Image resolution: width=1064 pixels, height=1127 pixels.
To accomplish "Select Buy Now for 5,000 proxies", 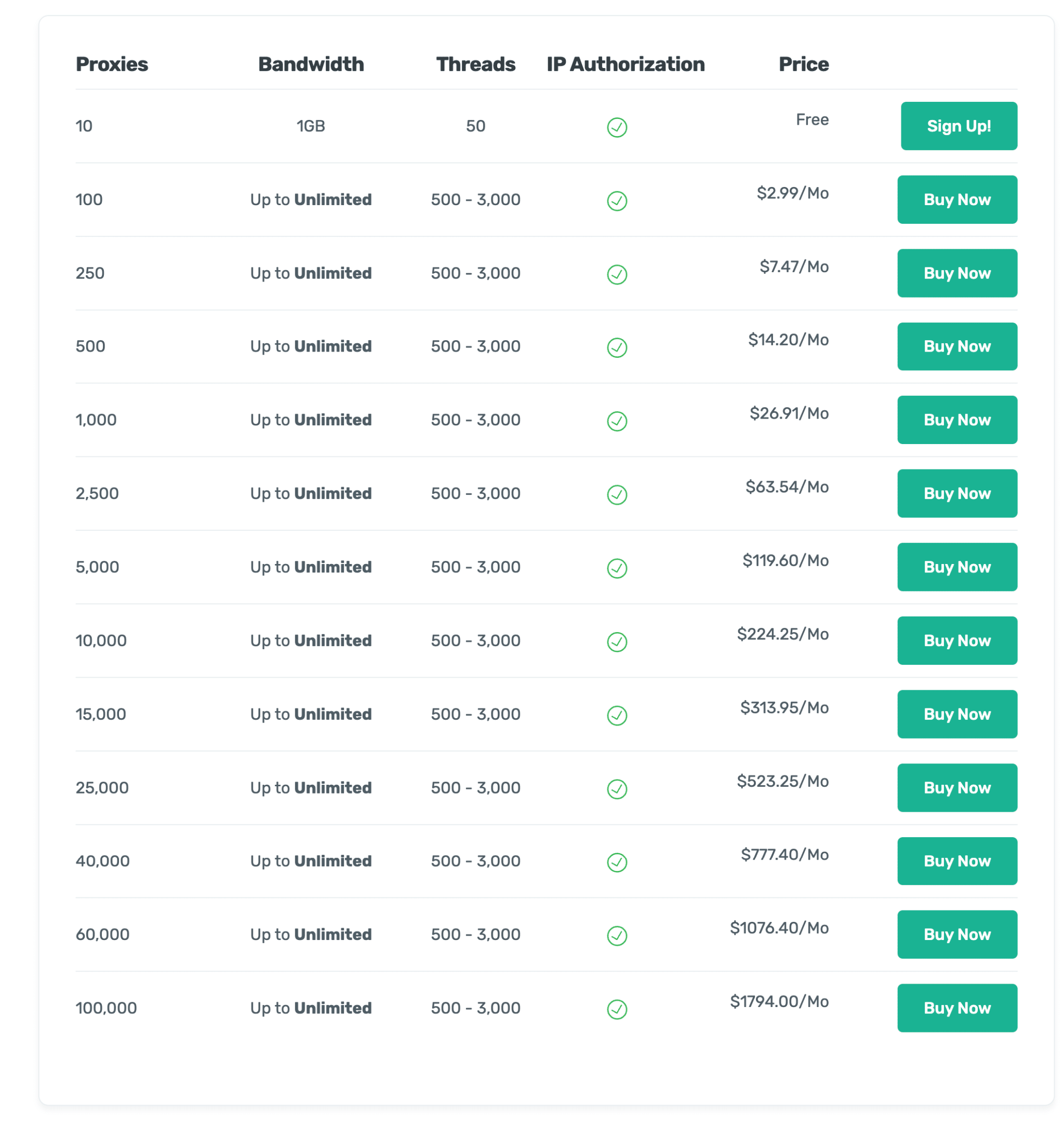I will pyautogui.click(x=957, y=567).
